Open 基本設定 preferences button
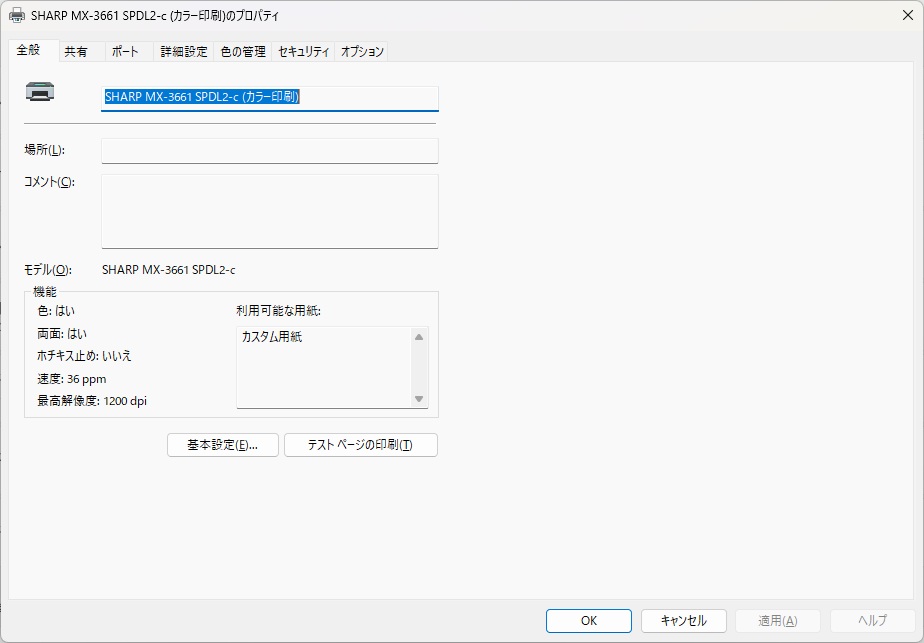The width and height of the screenshot is (924, 643). (222, 445)
